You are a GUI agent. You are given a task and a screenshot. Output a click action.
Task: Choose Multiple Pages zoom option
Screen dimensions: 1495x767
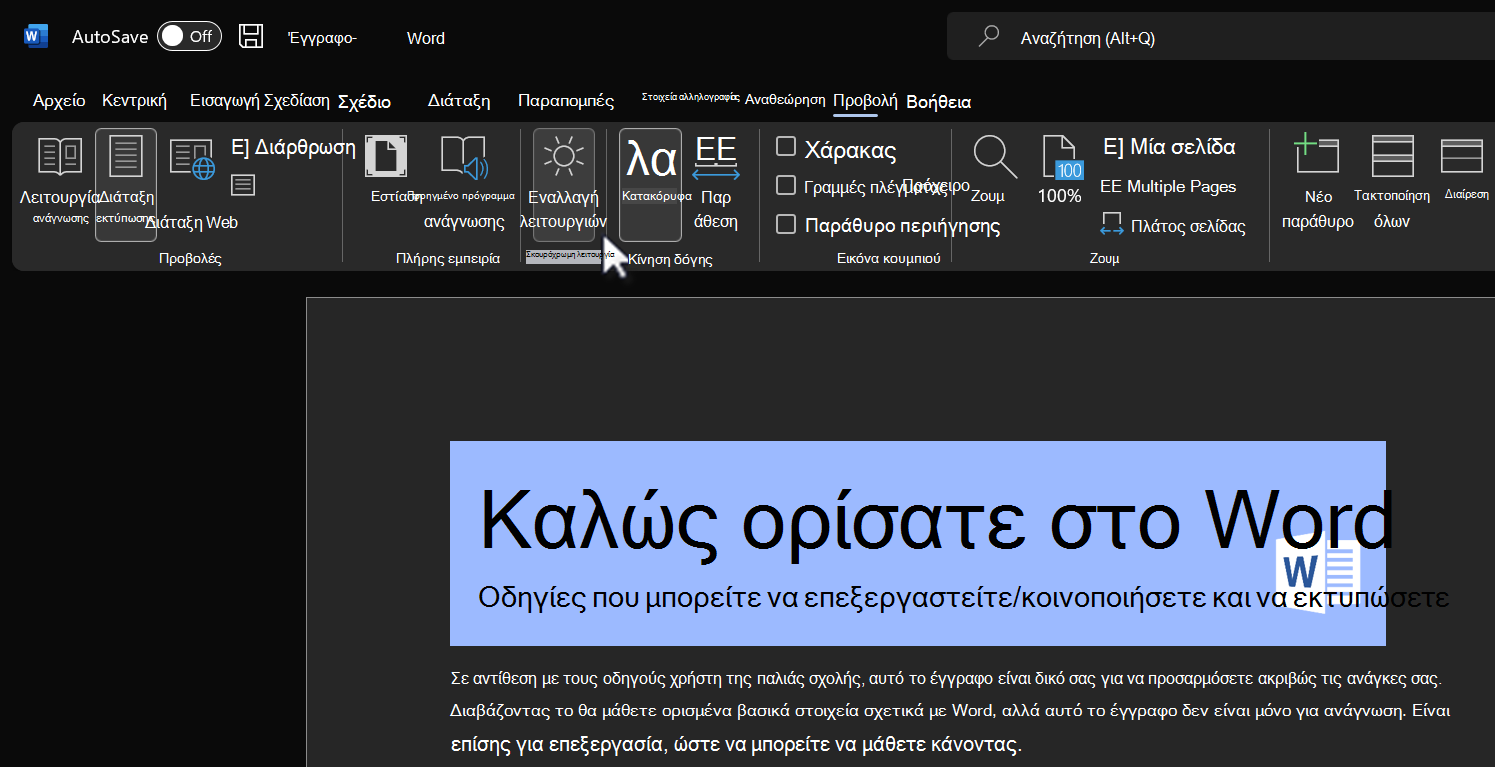coord(1168,186)
